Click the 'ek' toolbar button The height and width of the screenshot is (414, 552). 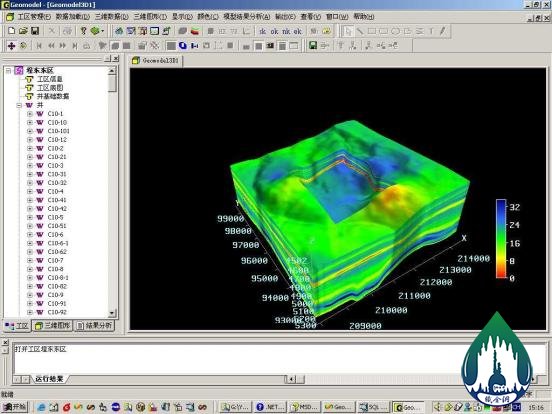[x=297, y=31]
